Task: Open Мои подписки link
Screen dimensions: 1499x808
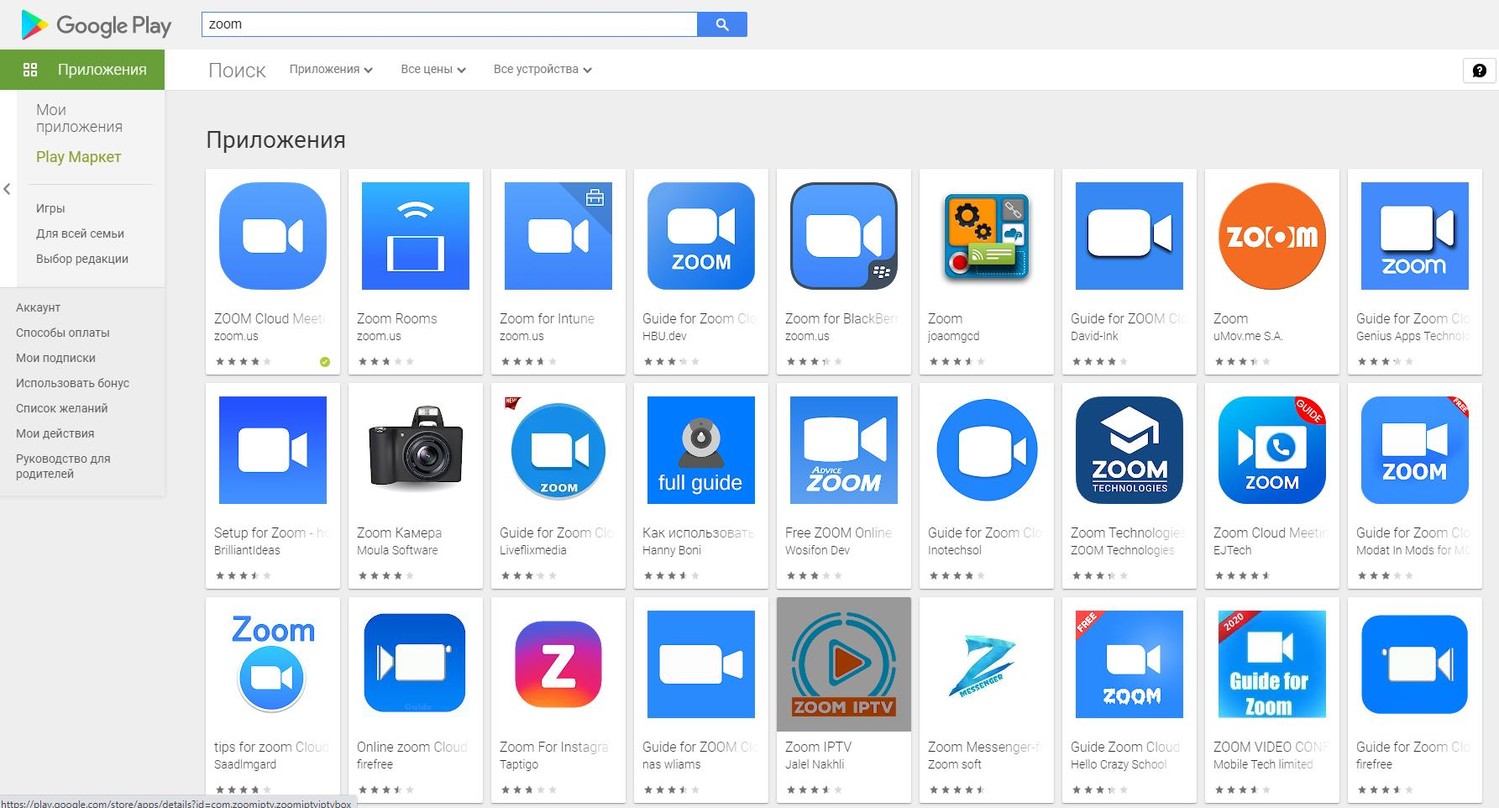Action: [56, 358]
